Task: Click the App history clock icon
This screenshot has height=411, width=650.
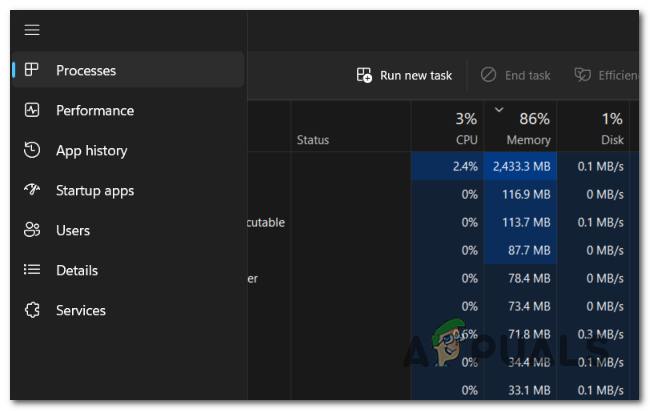Action: [x=32, y=150]
